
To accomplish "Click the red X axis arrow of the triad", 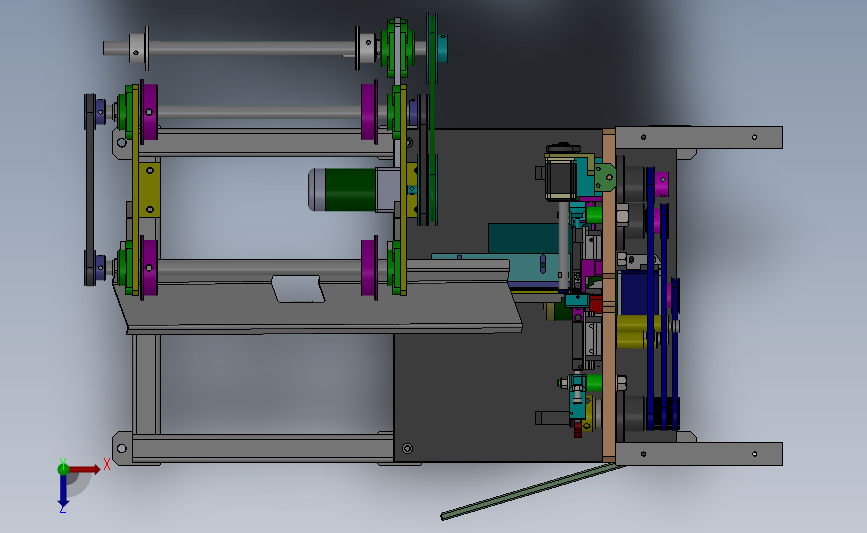I will pos(85,469).
